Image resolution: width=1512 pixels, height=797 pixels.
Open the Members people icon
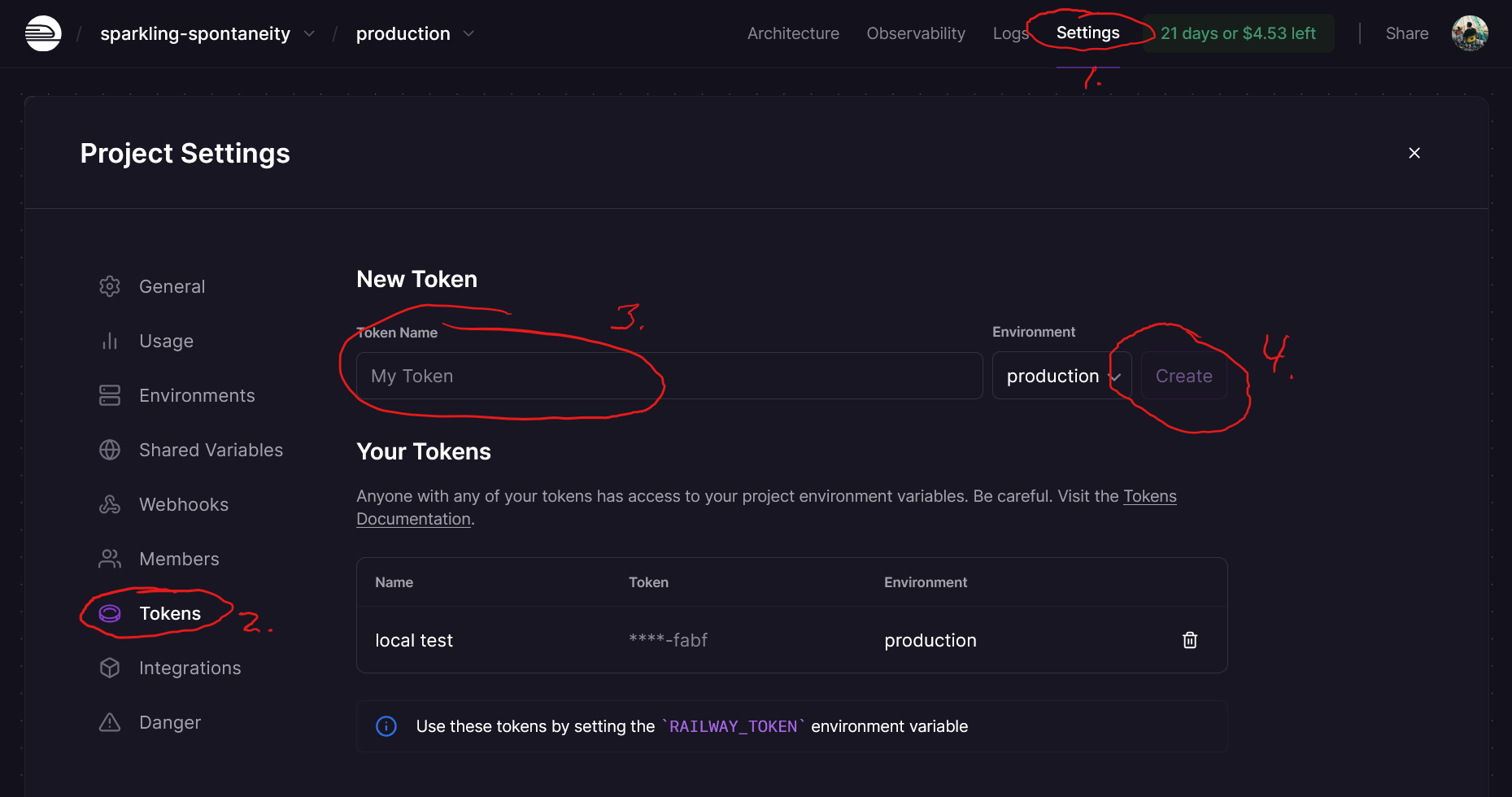click(x=110, y=559)
